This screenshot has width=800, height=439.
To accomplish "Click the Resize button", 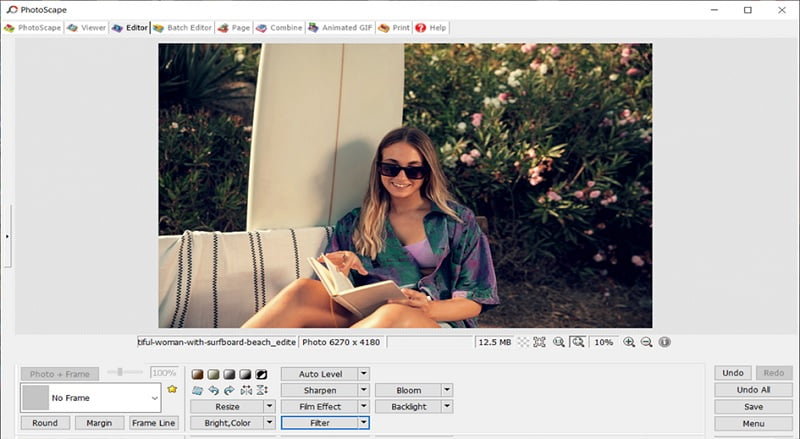I will [227, 406].
